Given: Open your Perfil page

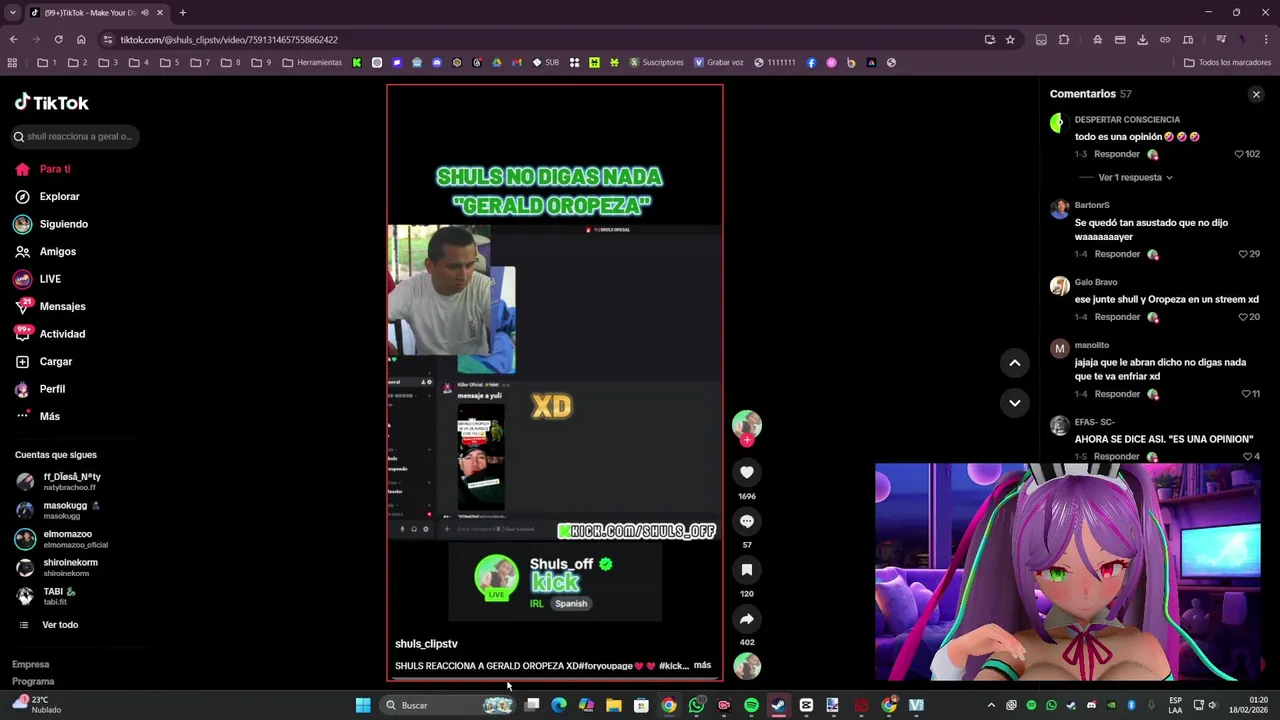Looking at the screenshot, I should pos(52,389).
